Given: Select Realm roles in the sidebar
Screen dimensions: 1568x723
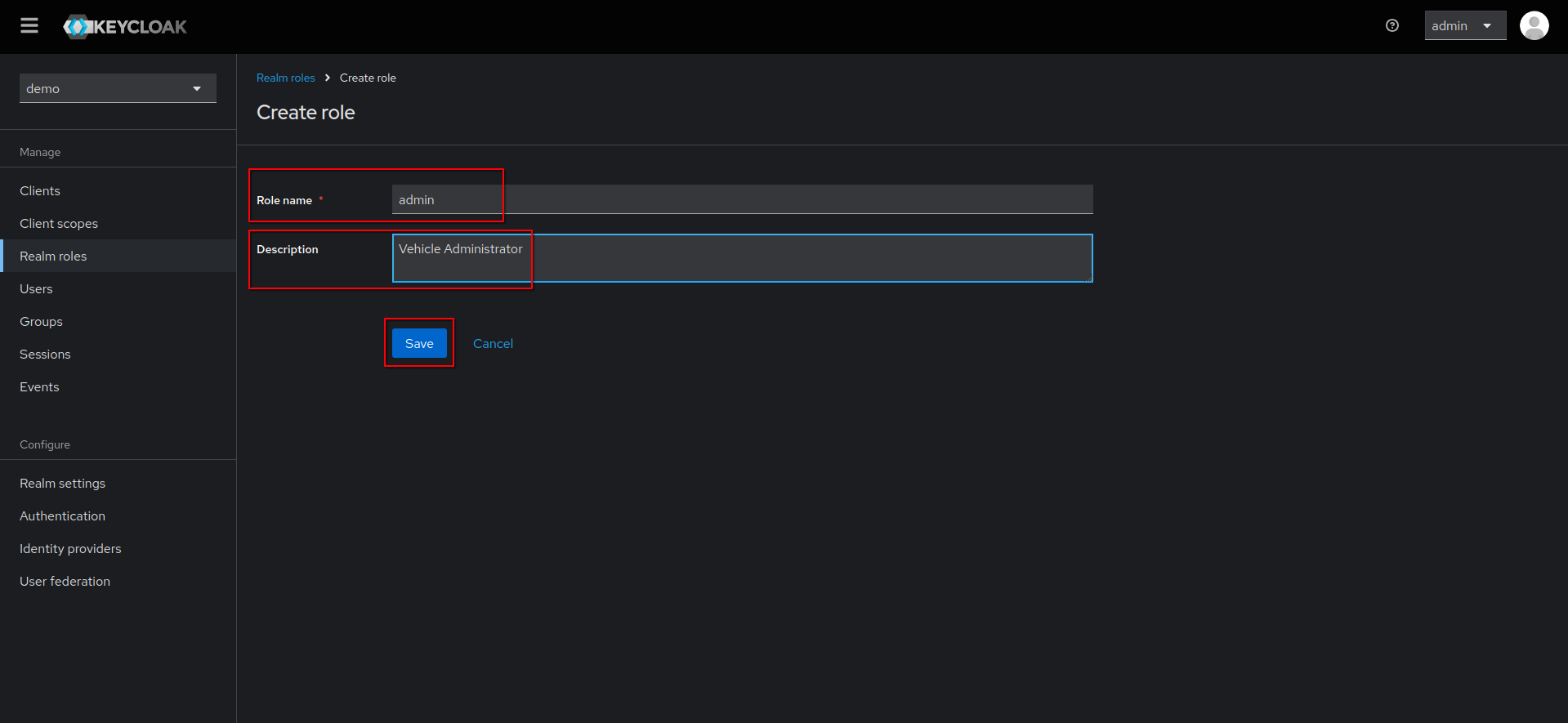Looking at the screenshot, I should click(x=118, y=256).
